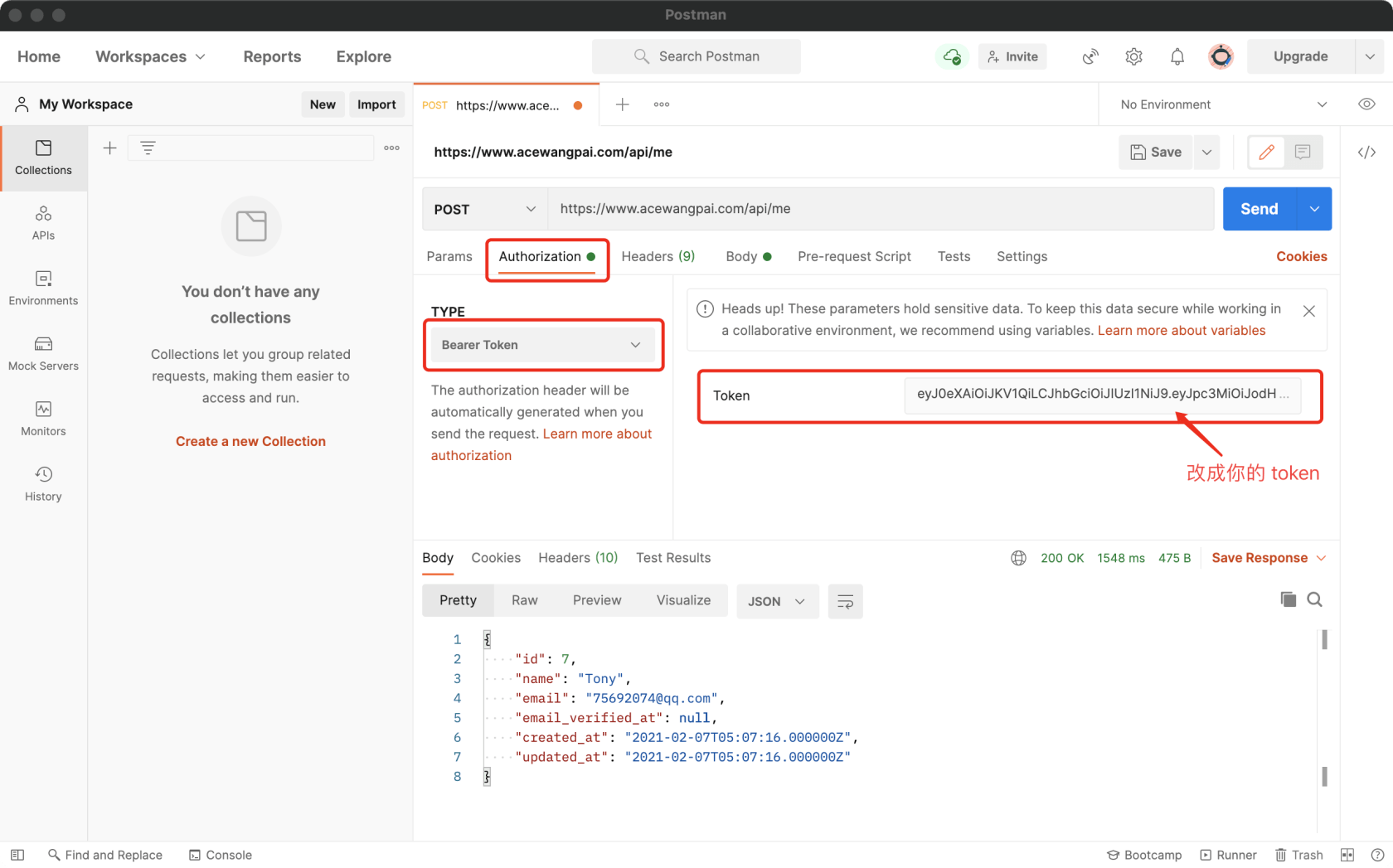Click the network globe icon in response bar
Screen dimensions: 1393x868
click(x=1018, y=558)
